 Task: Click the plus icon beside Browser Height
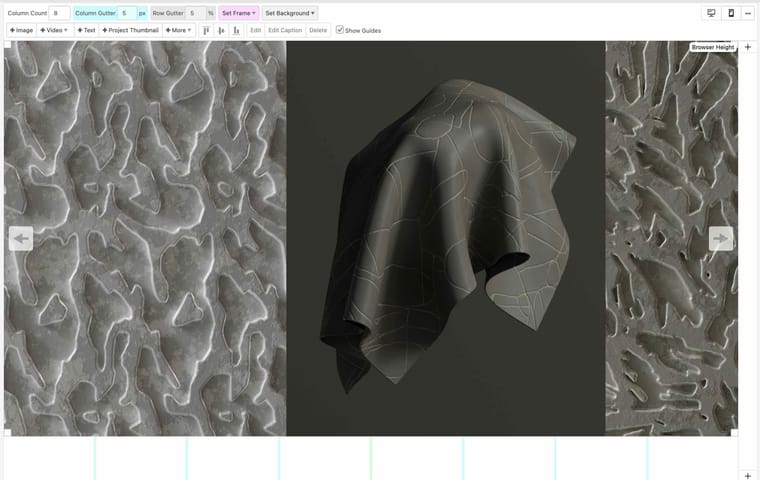click(x=748, y=47)
